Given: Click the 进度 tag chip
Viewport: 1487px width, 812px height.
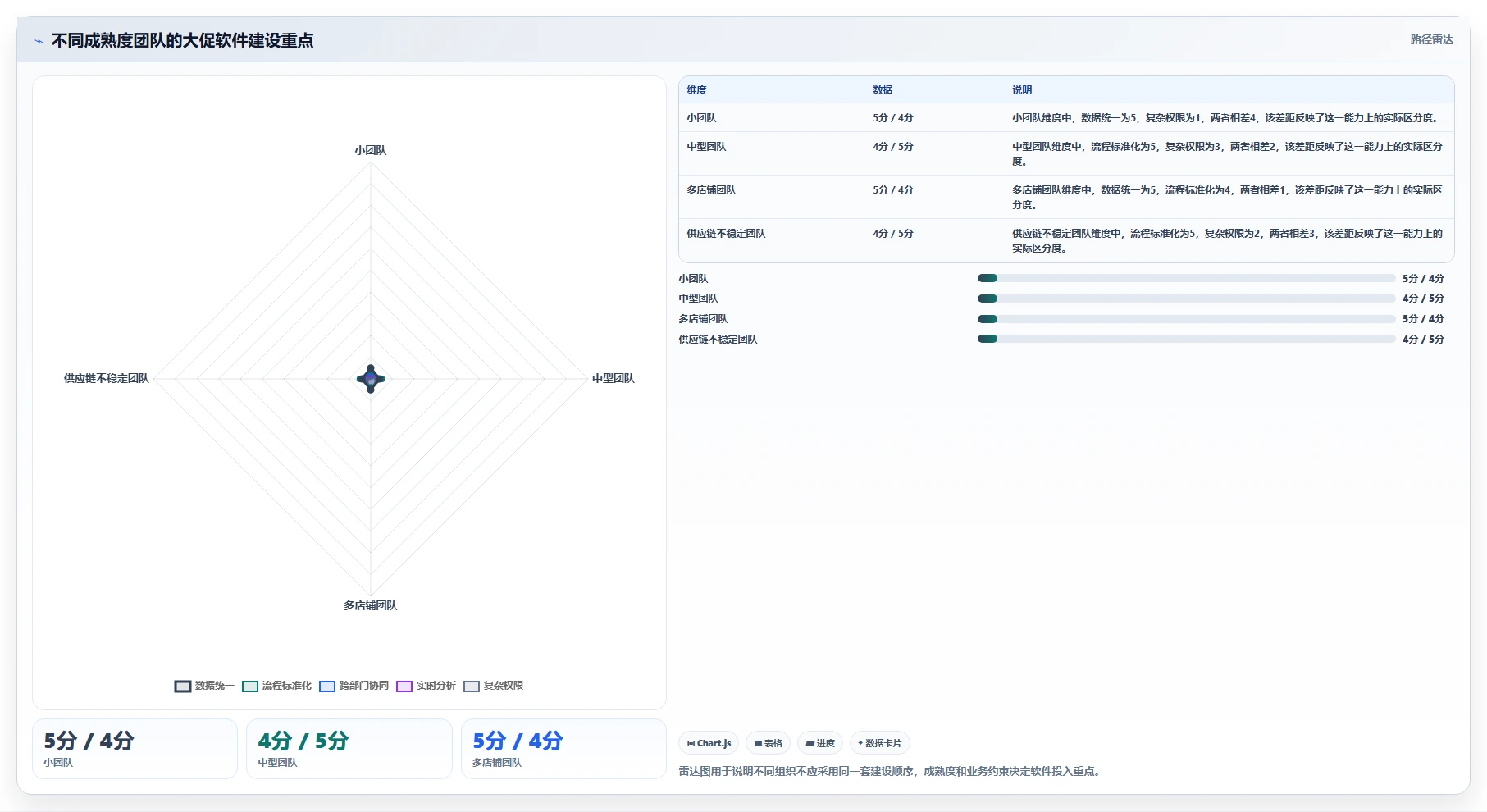Looking at the screenshot, I should (x=819, y=743).
